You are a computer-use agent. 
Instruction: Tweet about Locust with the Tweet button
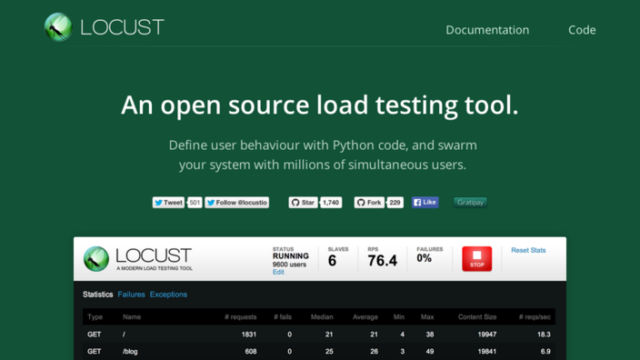pos(169,202)
